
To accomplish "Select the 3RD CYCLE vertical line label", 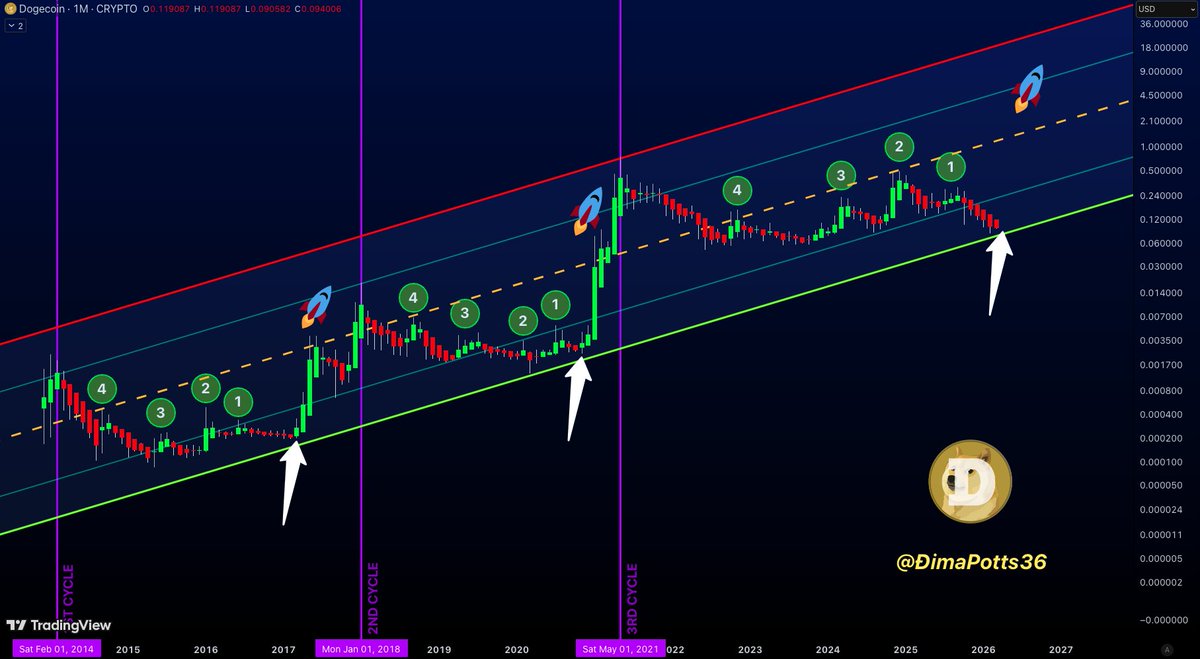I will [634, 597].
